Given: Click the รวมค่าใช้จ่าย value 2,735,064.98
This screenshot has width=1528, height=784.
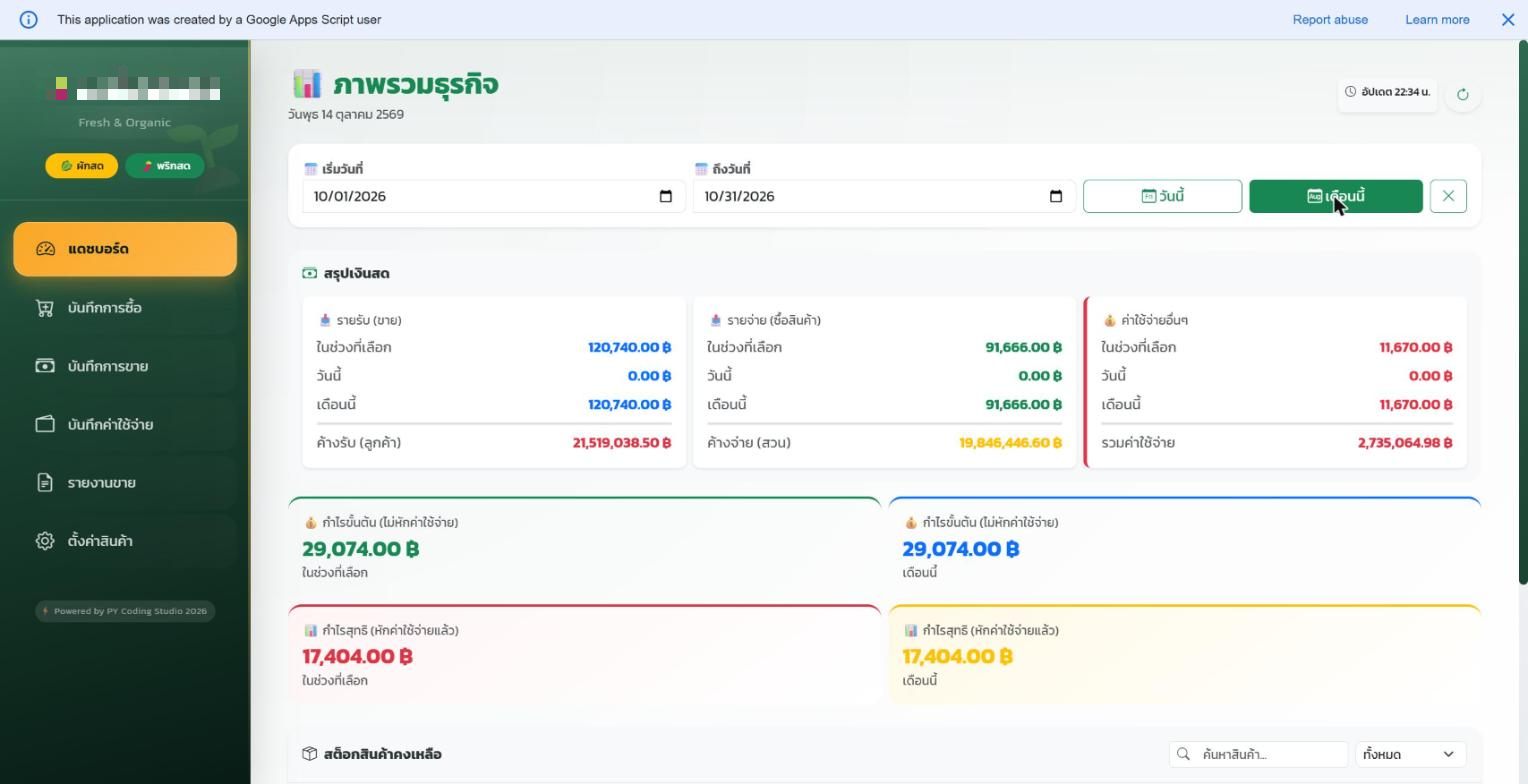Looking at the screenshot, I should 1405,443.
